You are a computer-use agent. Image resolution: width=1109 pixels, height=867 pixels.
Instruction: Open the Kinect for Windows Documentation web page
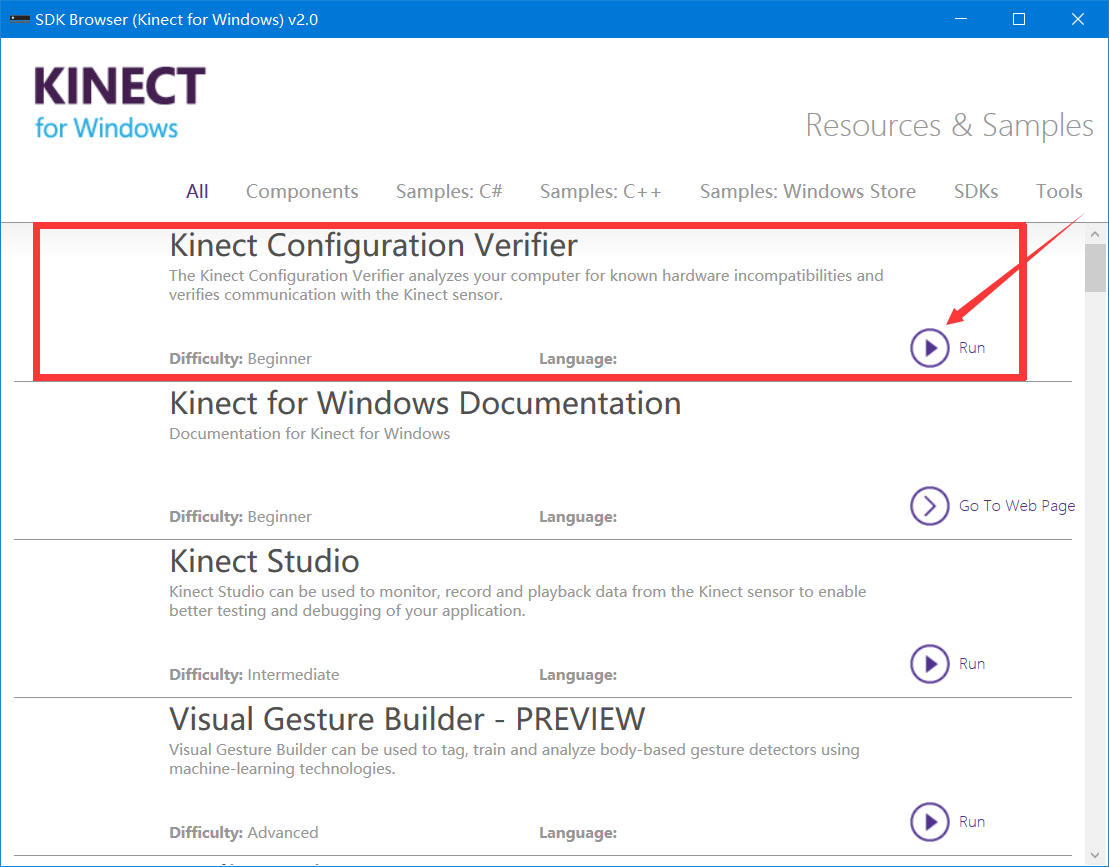1016,506
